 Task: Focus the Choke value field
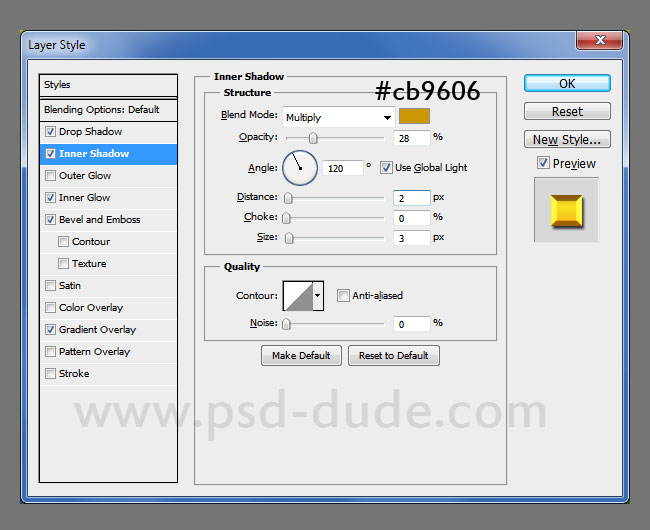(411, 218)
